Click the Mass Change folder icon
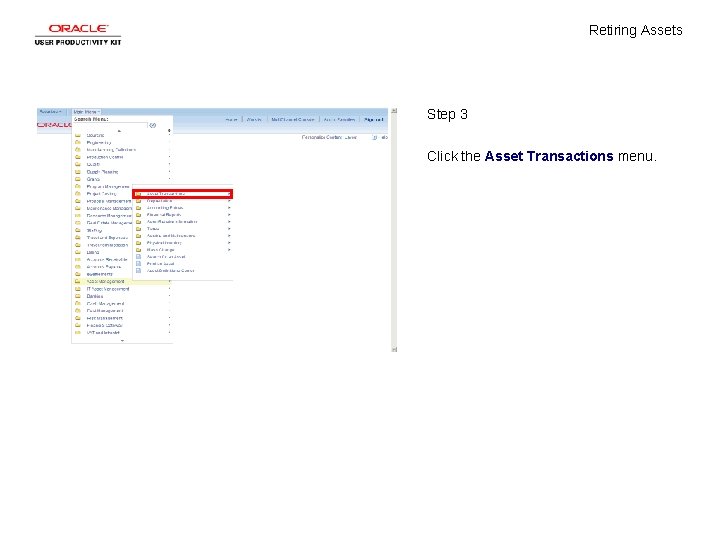This screenshot has height=540, width=720. tap(138, 250)
